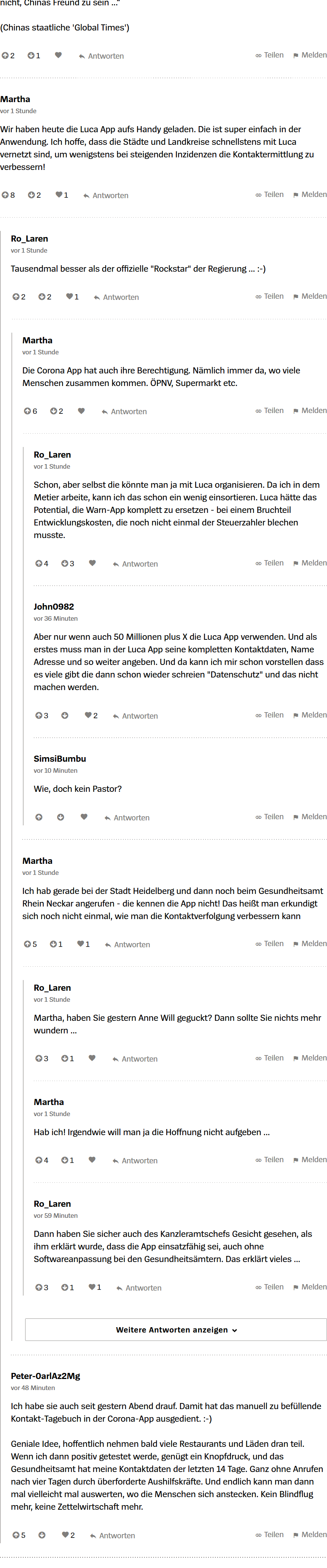Open Peter-0arlAz2Mg's username profile
This screenshot has width=327, height=1568.
pos(46,1376)
